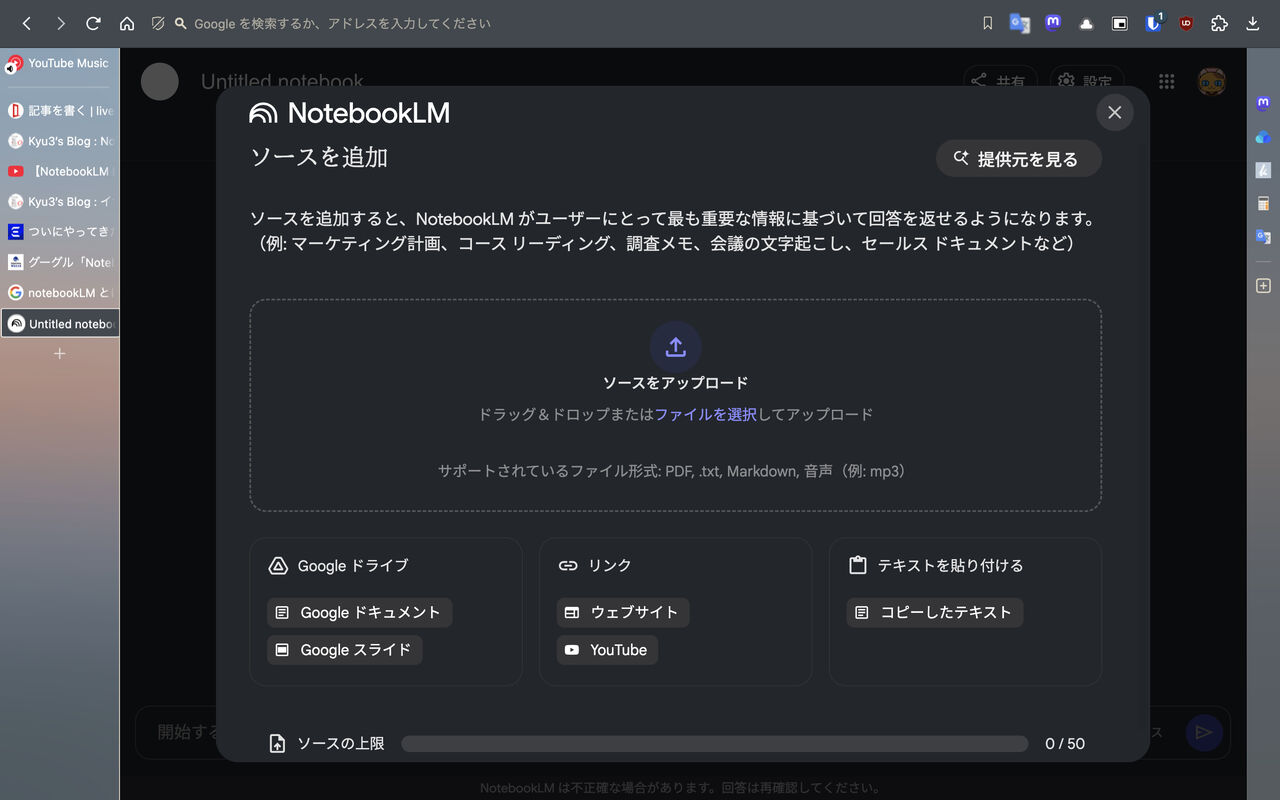Open the browser home page

coord(127,23)
